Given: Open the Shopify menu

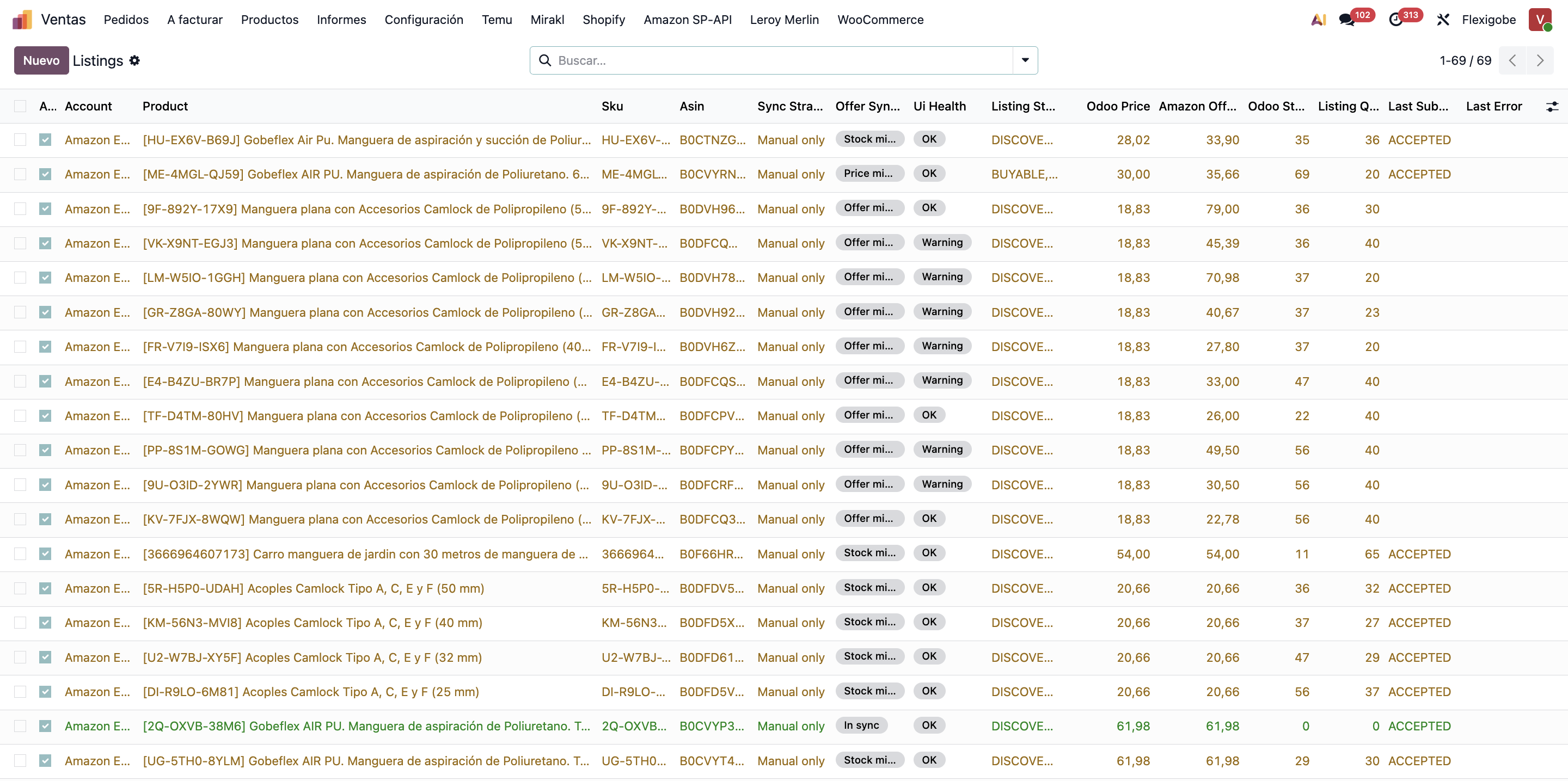Looking at the screenshot, I should [604, 20].
